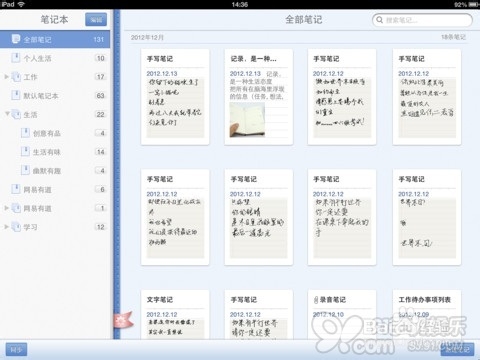Viewport: 480px width, 360px height.
Task: Tap the battery icon in status bar
Action: pos(473,4)
